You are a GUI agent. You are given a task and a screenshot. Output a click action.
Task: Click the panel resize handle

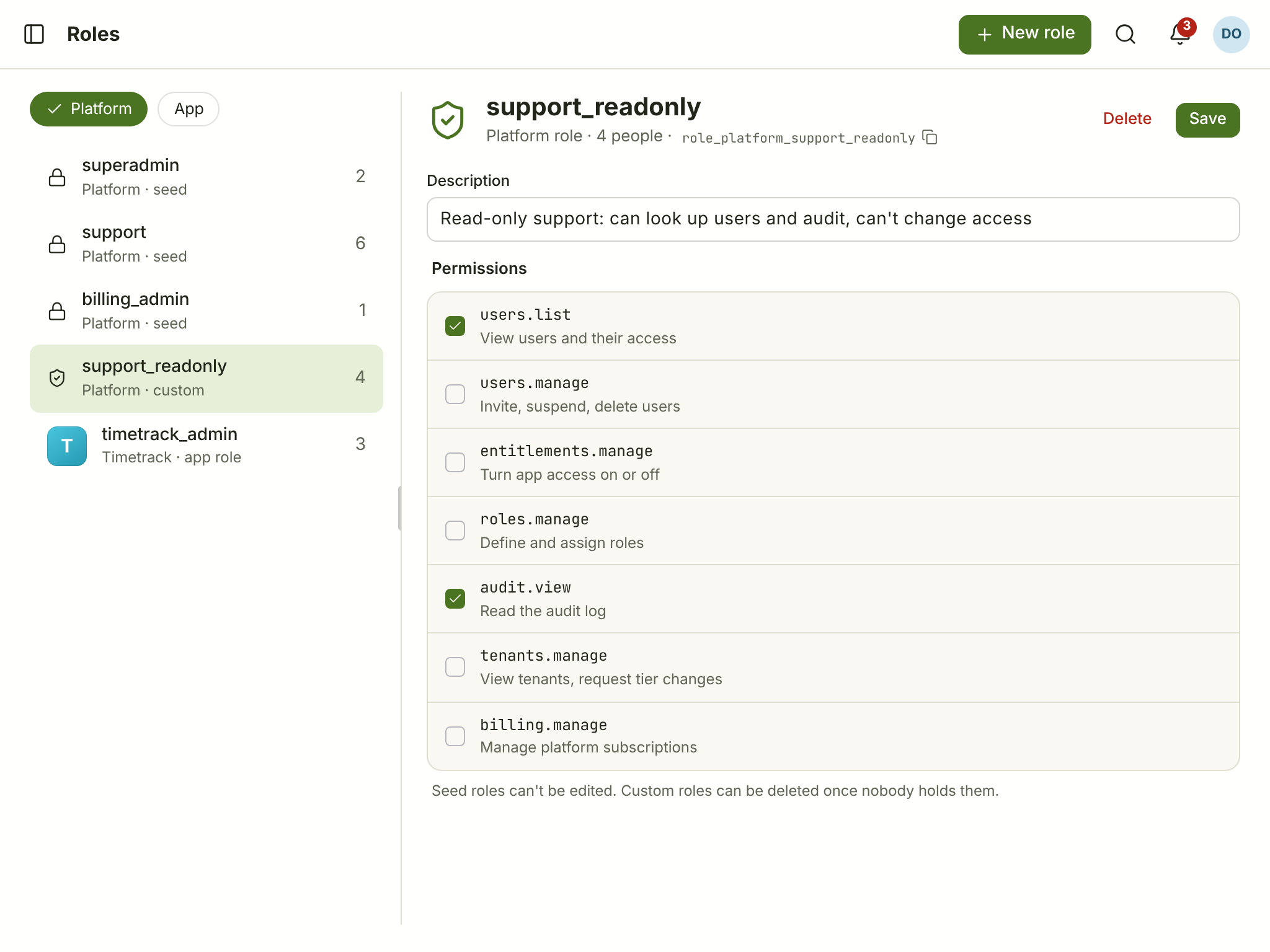pos(400,508)
